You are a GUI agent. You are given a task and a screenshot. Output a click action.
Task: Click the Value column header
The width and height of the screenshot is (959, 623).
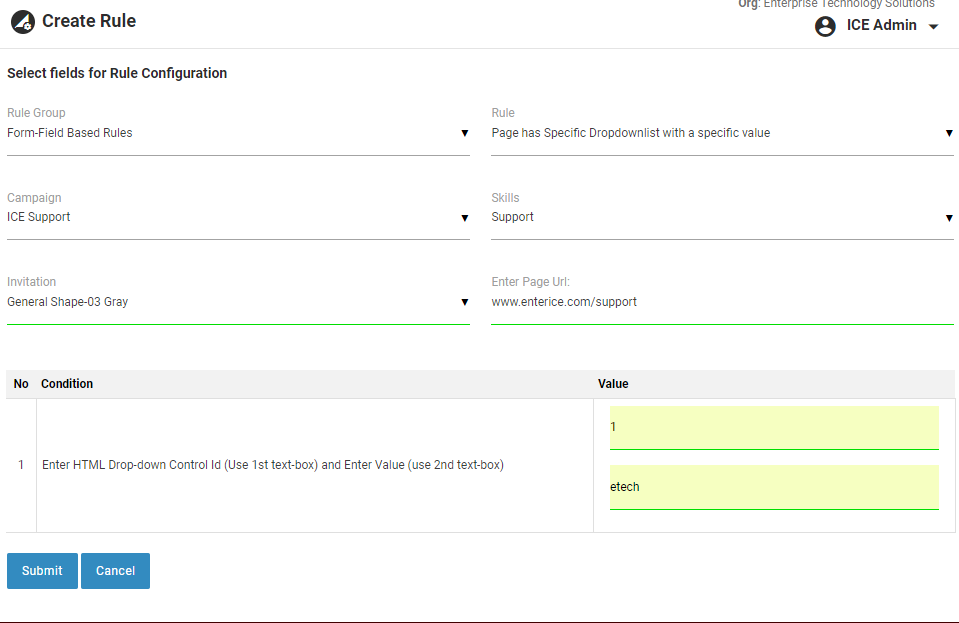(613, 384)
